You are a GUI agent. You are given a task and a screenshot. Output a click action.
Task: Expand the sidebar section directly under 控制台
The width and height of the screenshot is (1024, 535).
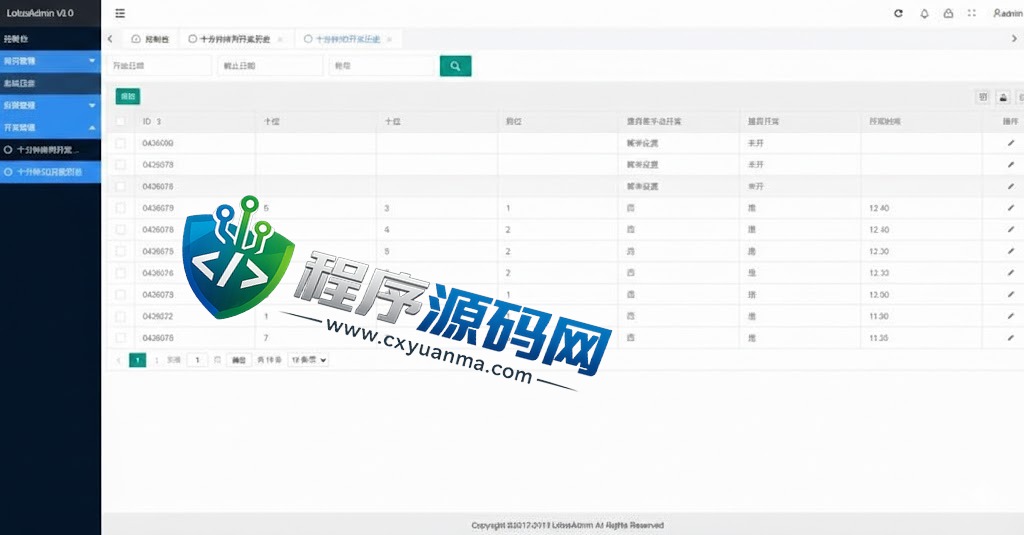click(50, 61)
